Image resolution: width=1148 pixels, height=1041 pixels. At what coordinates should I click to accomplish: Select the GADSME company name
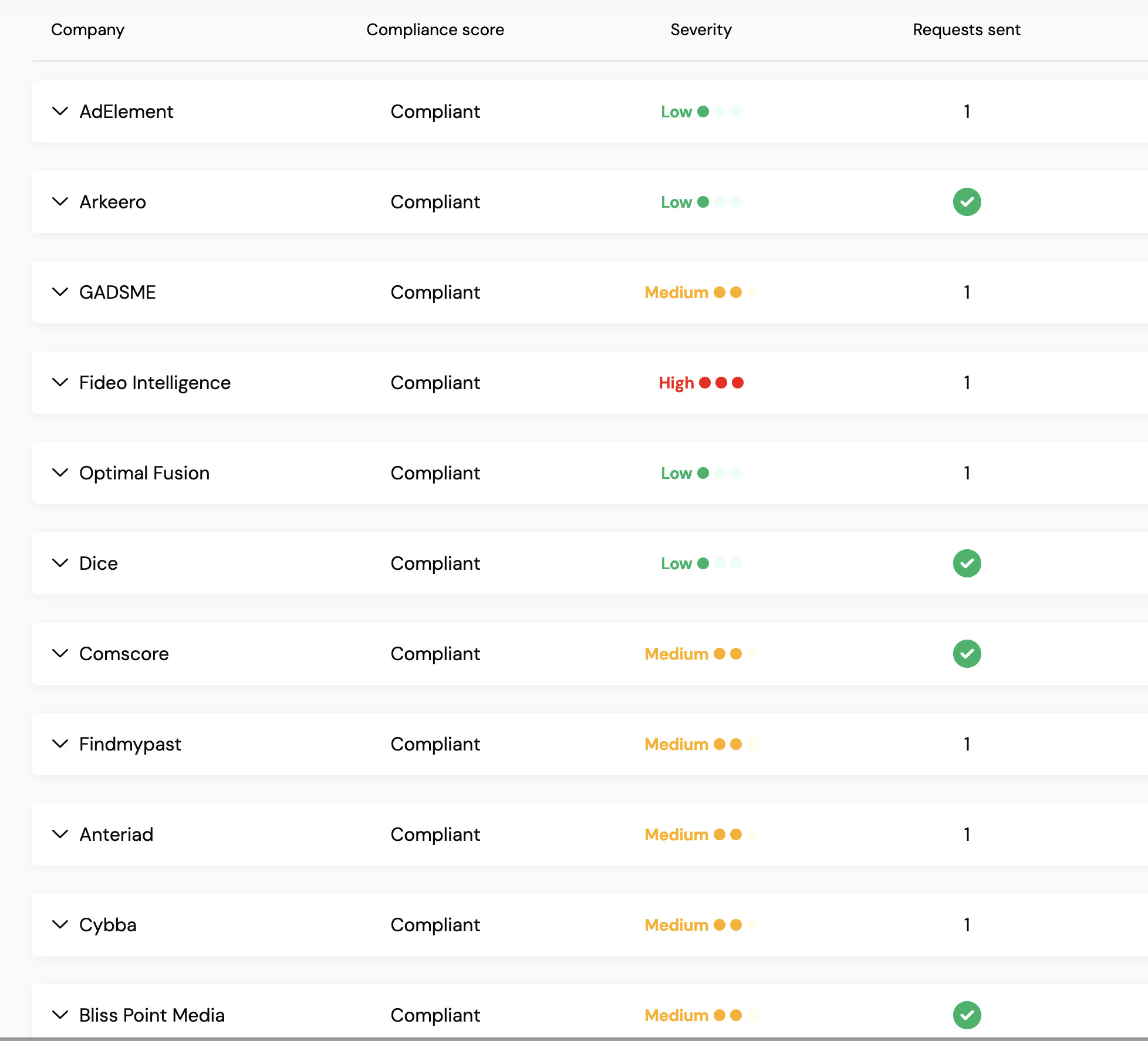click(x=117, y=292)
